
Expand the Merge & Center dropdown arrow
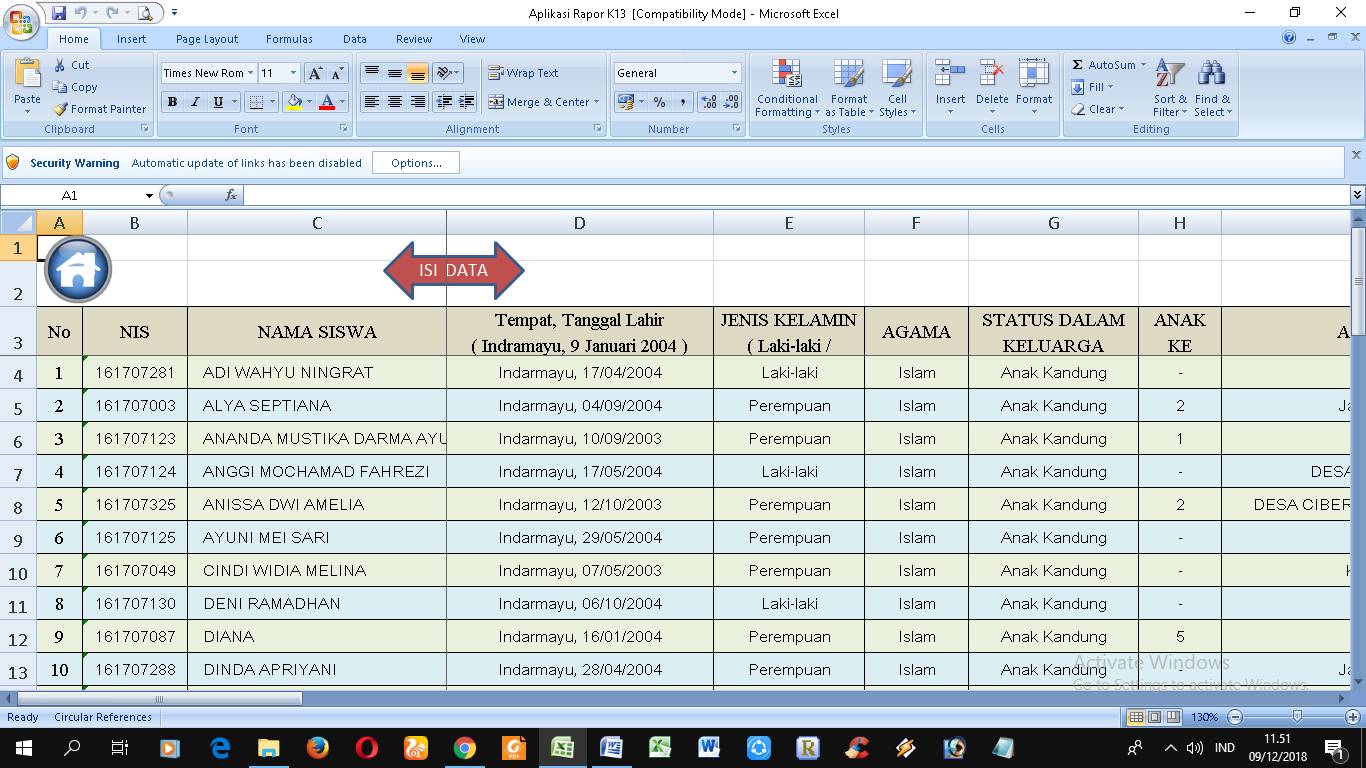pos(596,102)
